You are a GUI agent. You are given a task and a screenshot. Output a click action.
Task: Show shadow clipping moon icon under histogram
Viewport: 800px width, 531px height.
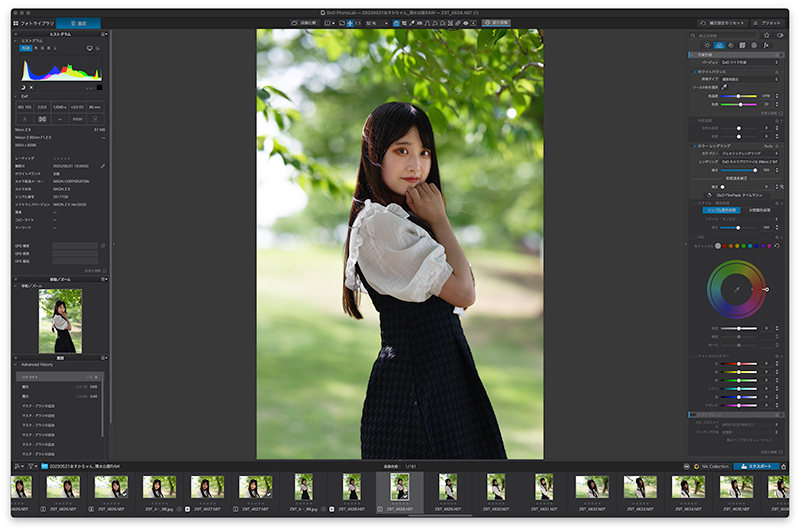[x=23, y=87]
